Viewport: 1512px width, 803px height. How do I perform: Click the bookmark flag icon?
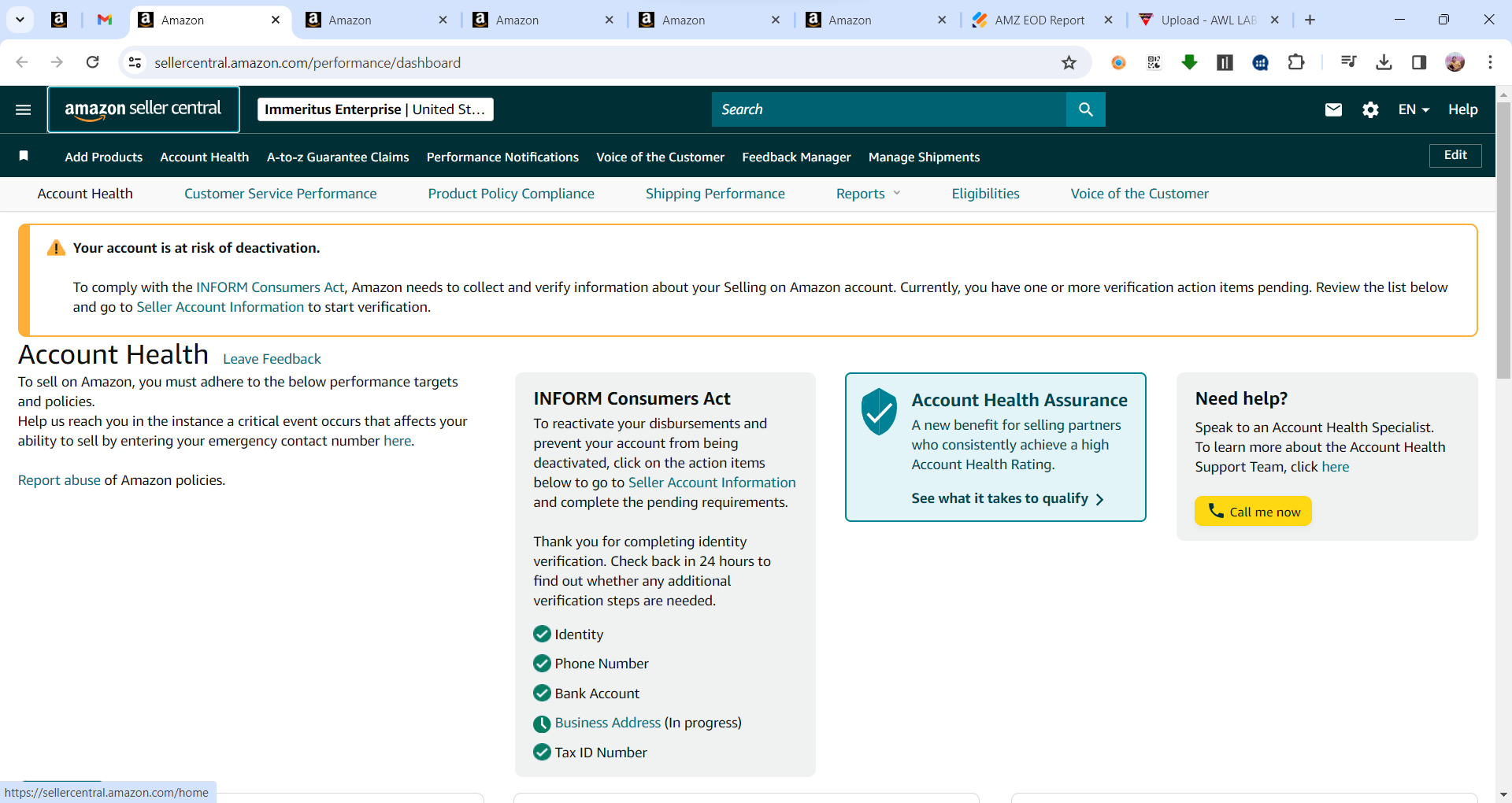tap(24, 156)
